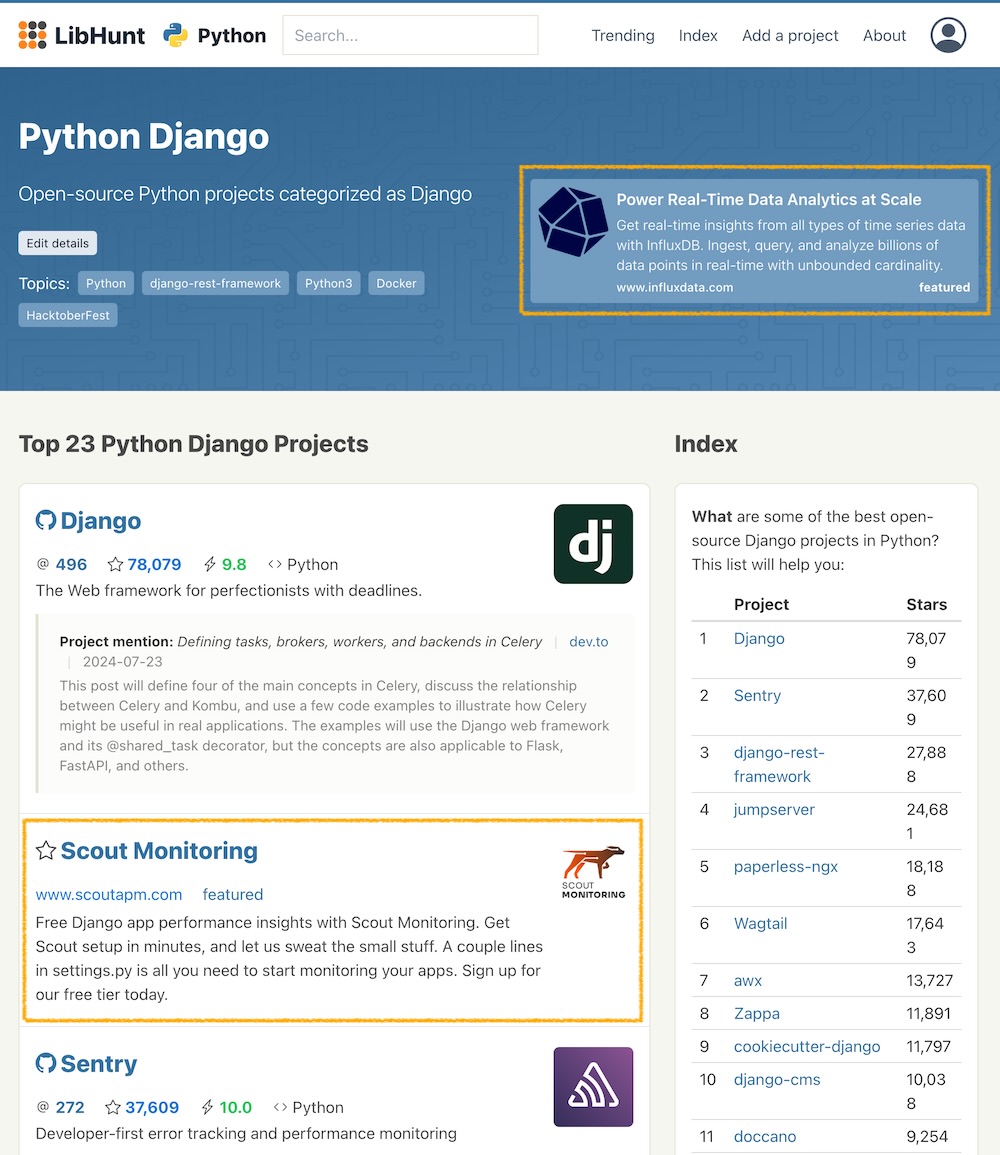
Task: Click the Sentry purple logo image
Action: pyautogui.click(x=593, y=1087)
